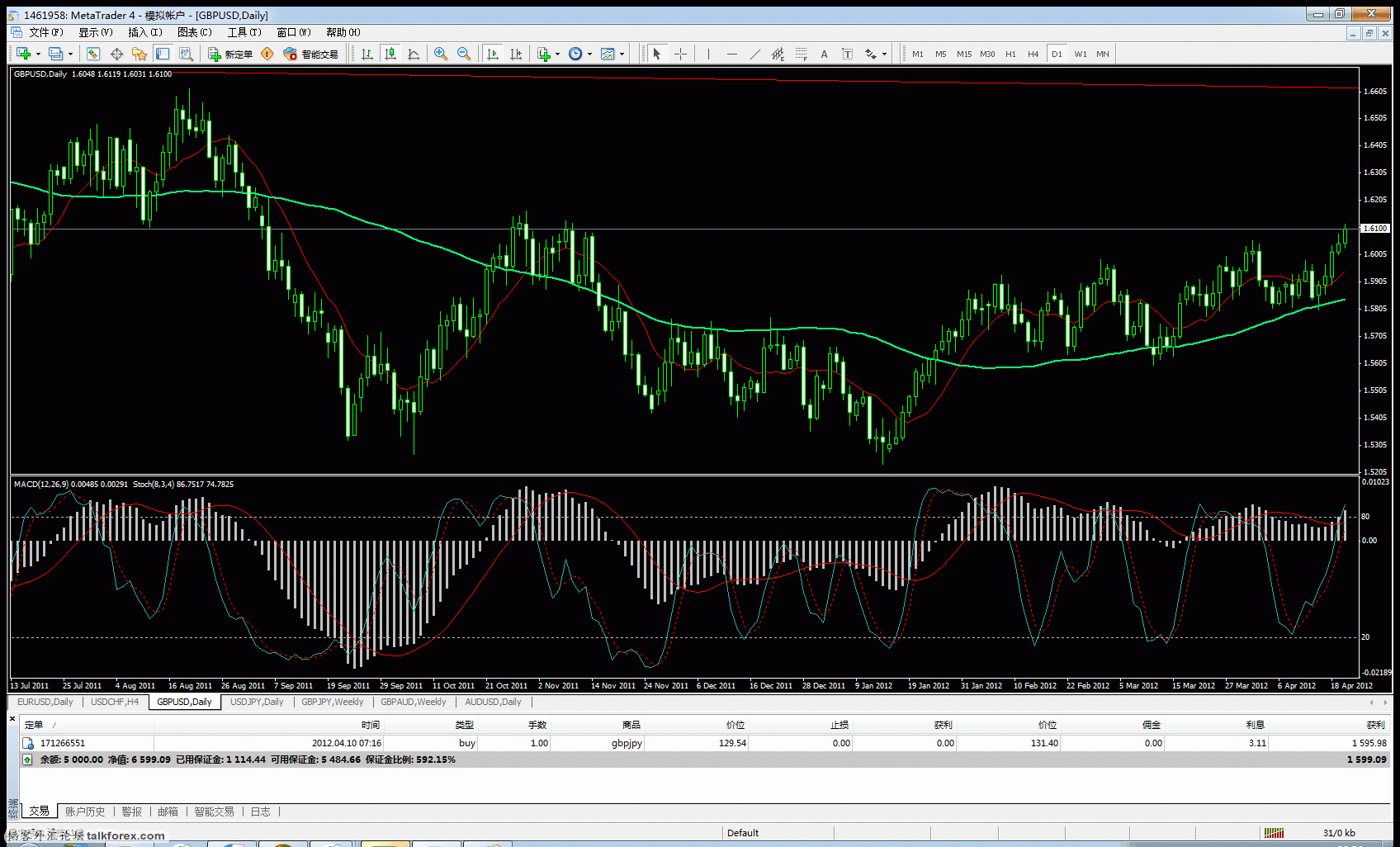The width and height of the screenshot is (1400, 847).
Task: Open the Indicators dropdown arrow
Action: click(558, 54)
